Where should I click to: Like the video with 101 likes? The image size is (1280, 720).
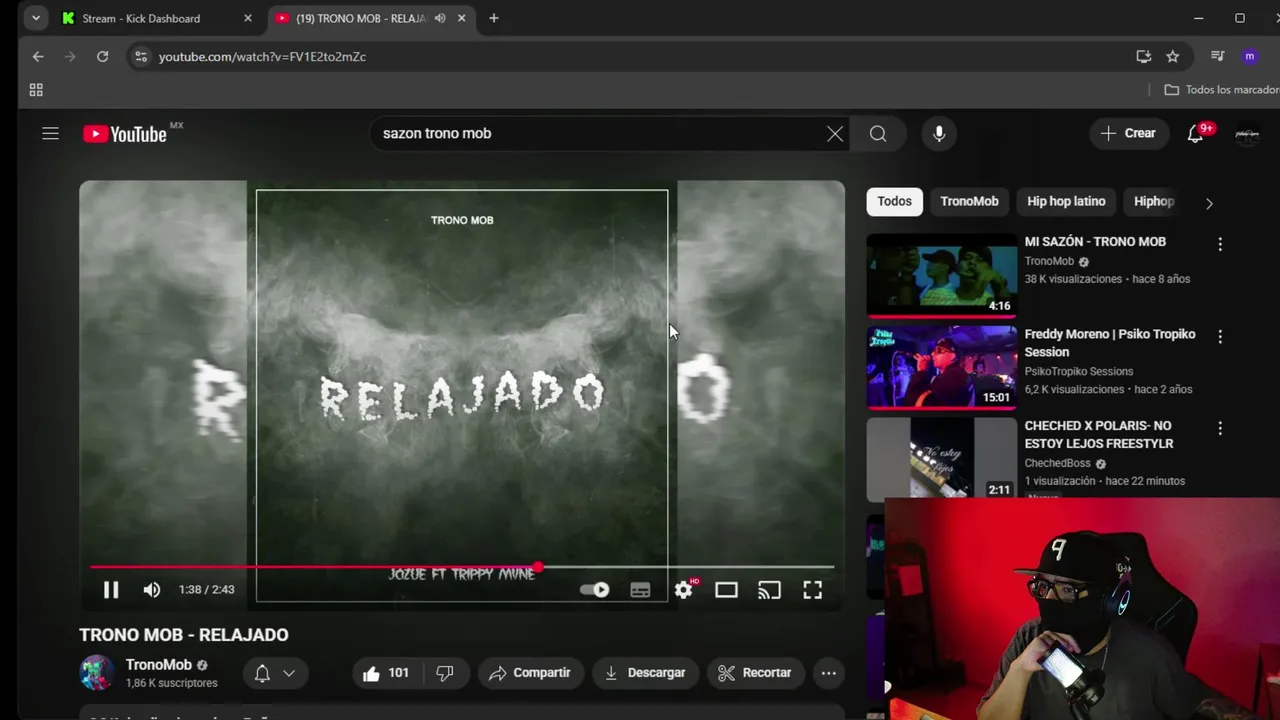(x=386, y=673)
